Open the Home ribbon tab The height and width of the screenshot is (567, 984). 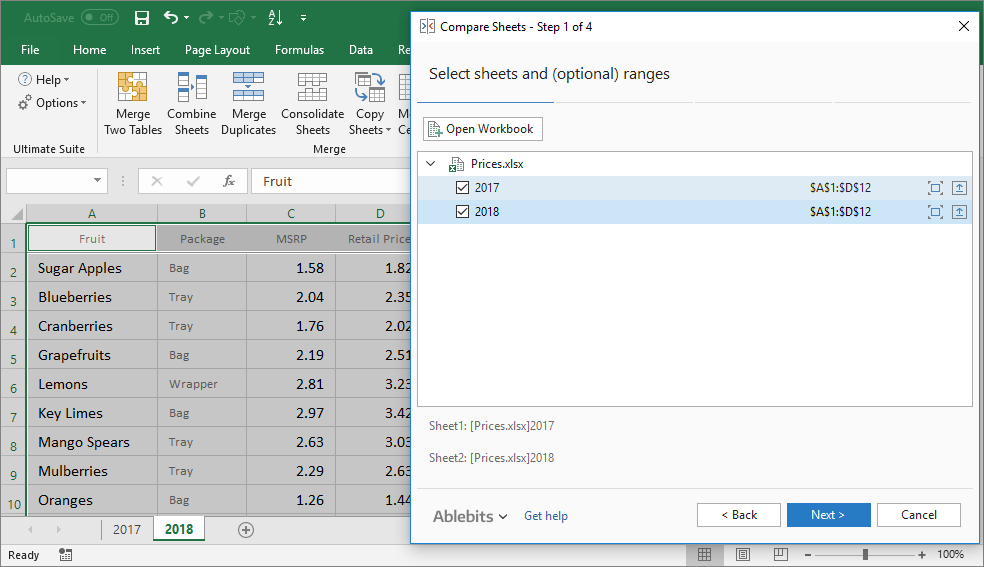click(89, 50)
